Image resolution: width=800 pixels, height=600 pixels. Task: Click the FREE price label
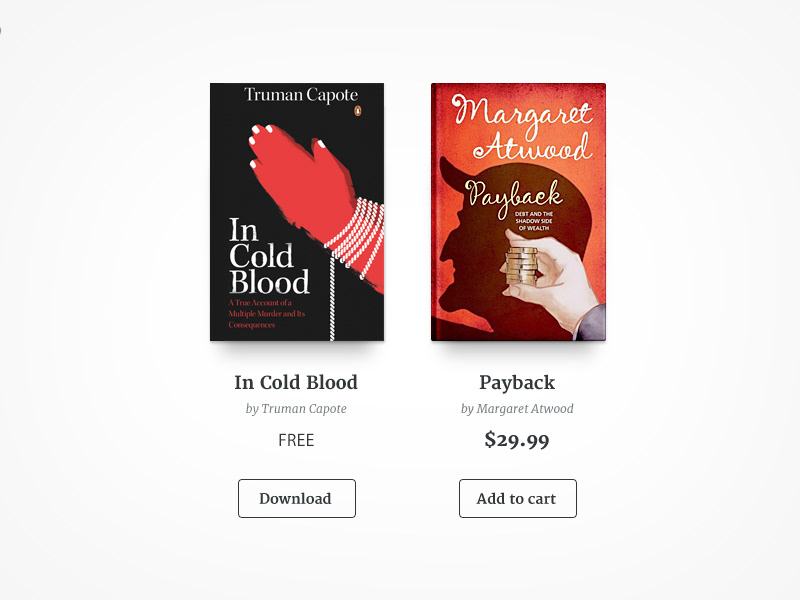tap(296, 440)
